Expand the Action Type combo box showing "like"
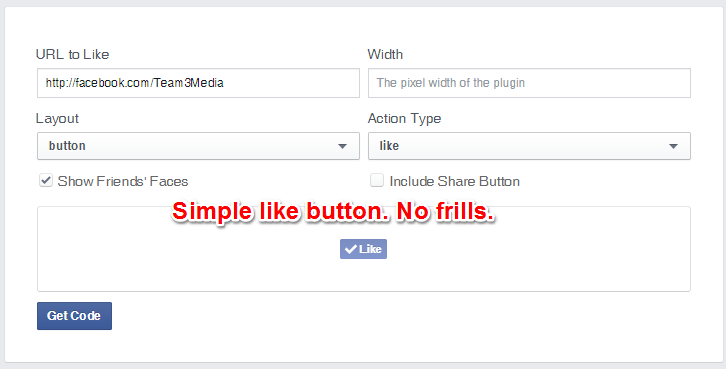The height and width of the screenshot is (369, 726). point(529,146)
